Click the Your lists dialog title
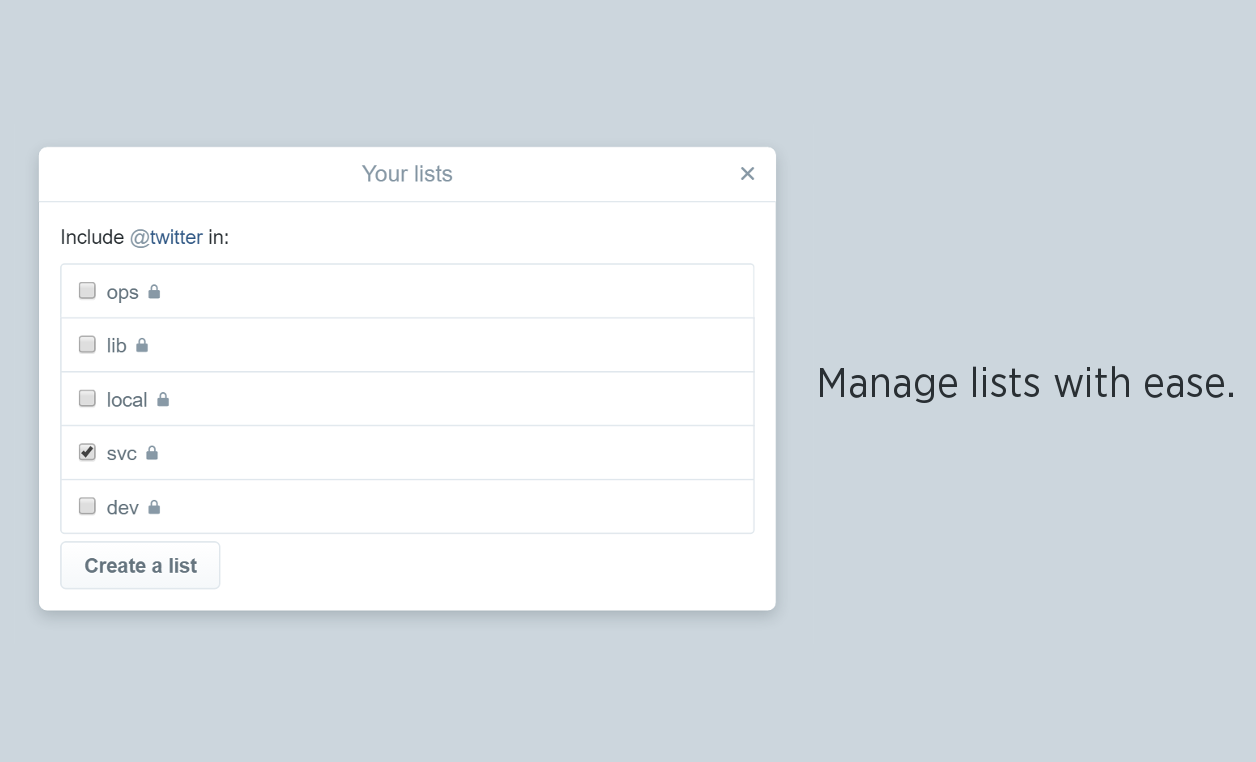Image resolution: width=1256 pixels, height=762 pixels. point(407,173)
